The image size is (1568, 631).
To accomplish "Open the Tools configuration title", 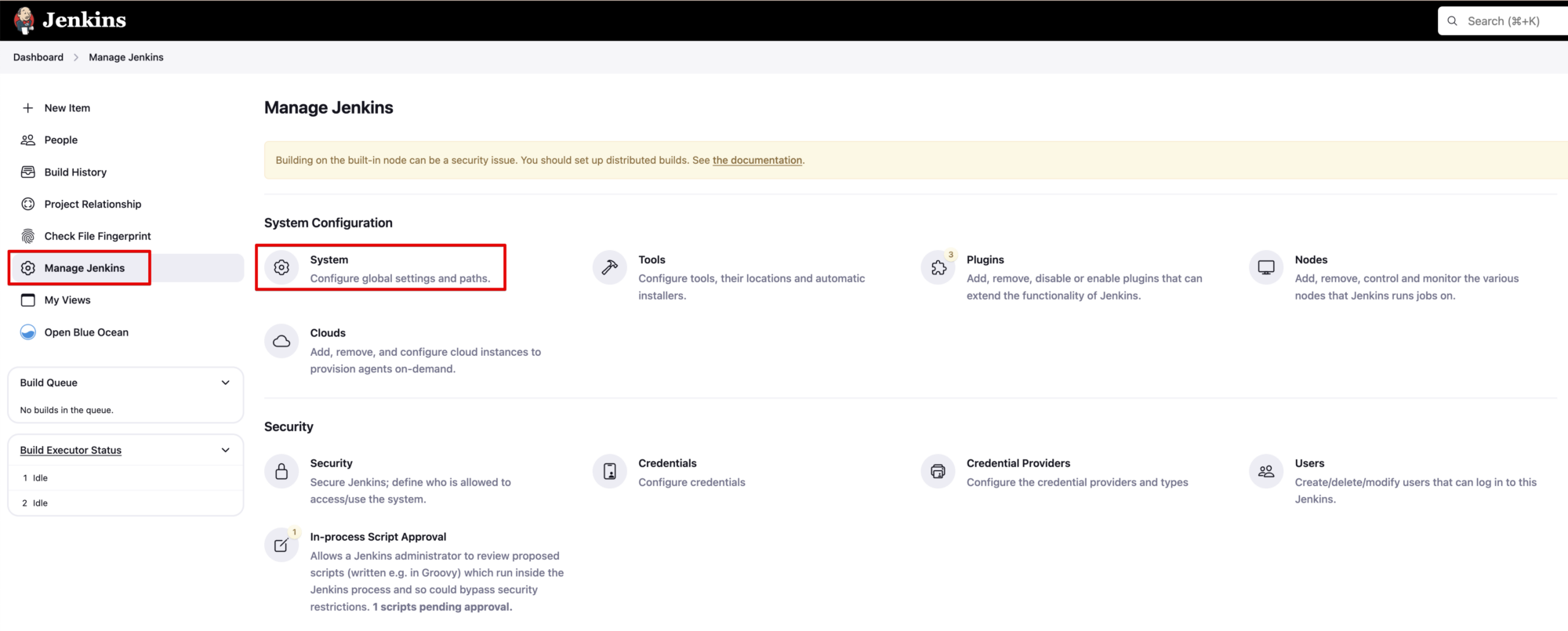I will [x=652, y=260].
